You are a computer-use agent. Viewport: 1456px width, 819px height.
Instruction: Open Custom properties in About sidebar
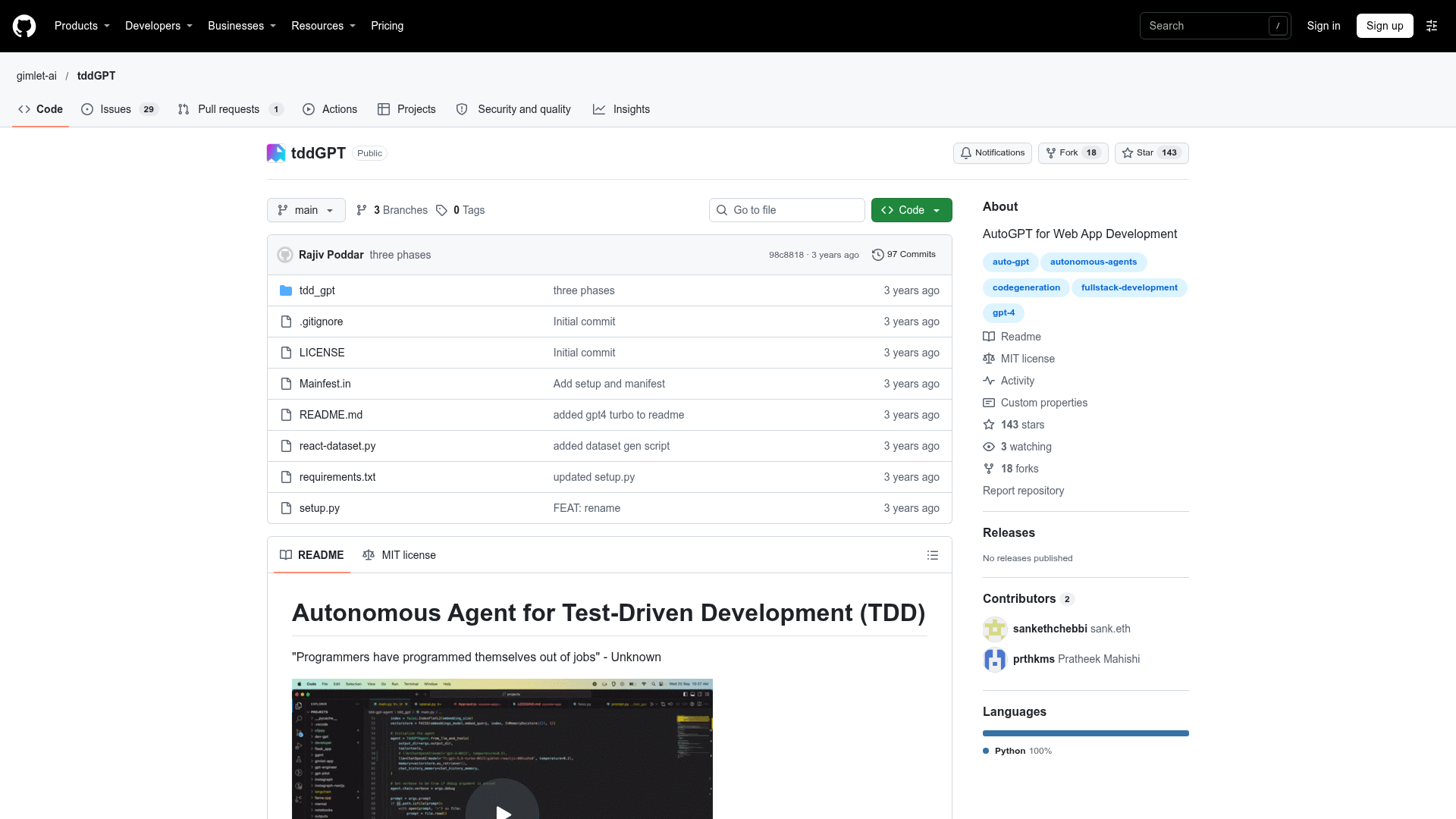pyautogui.click(x=1035, y=403)
